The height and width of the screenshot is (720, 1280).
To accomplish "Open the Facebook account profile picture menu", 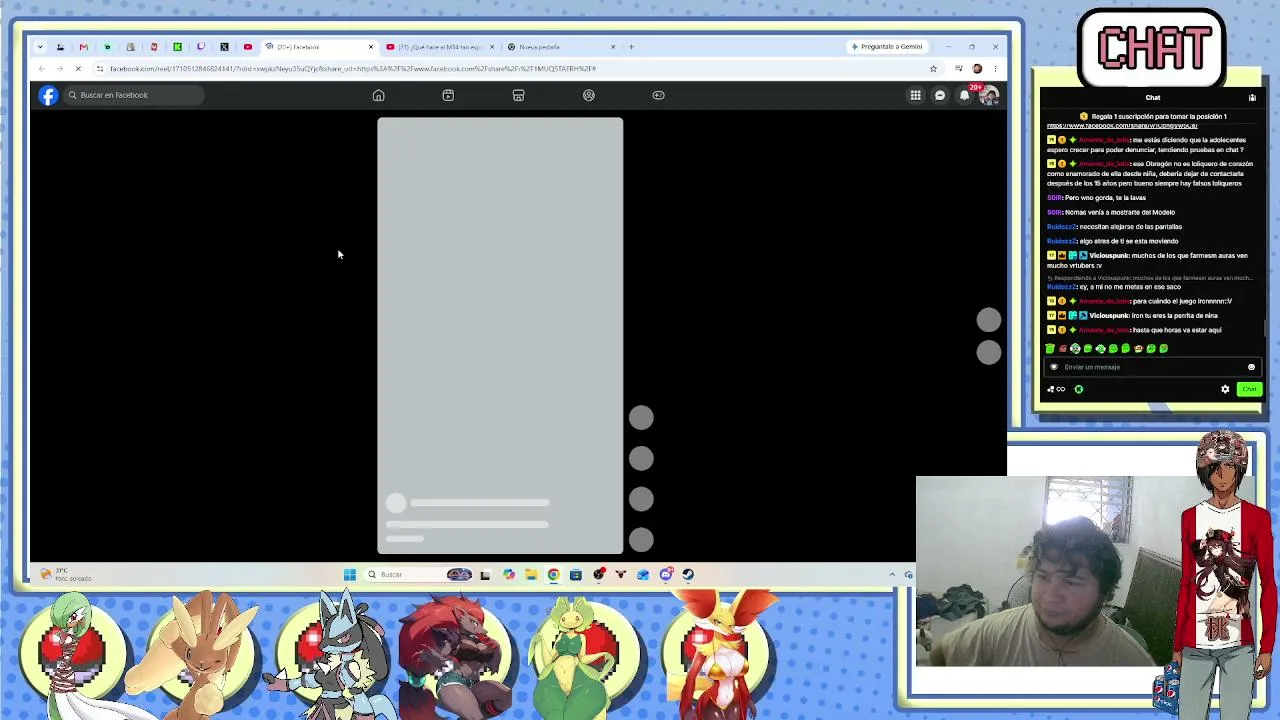I will [989, 95].
